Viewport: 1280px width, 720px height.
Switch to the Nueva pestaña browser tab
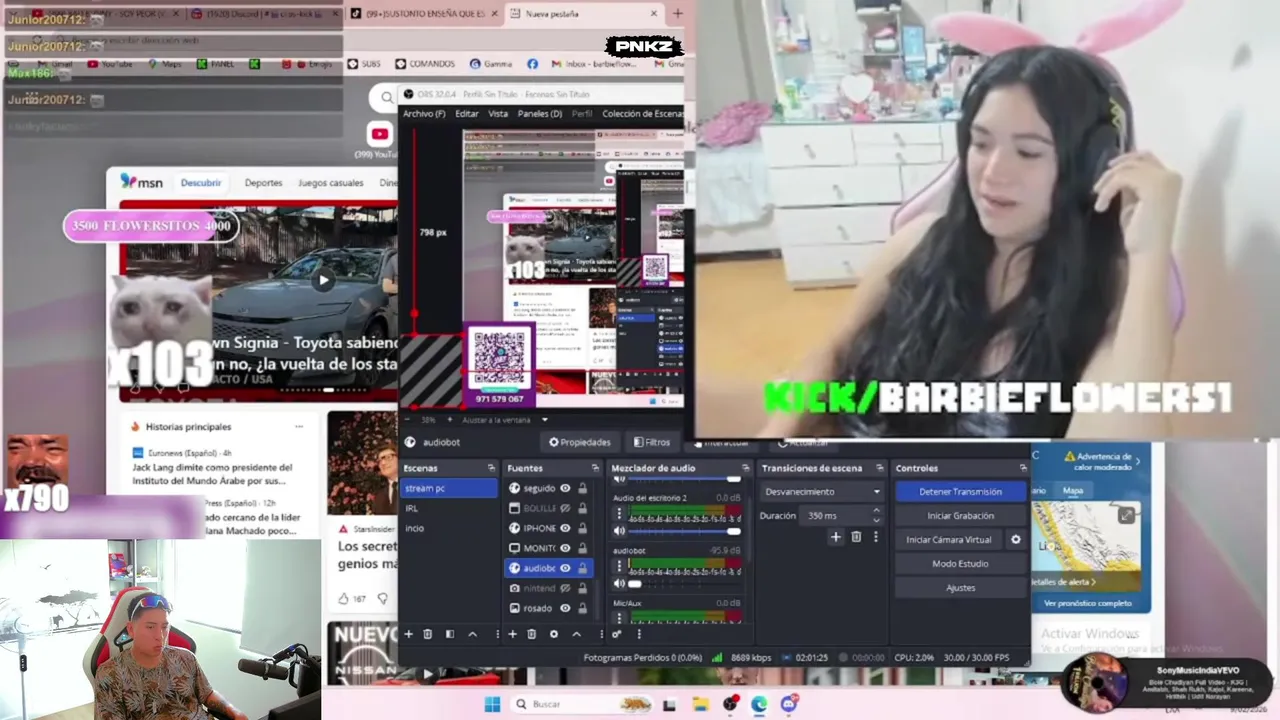tap(585, 14)
